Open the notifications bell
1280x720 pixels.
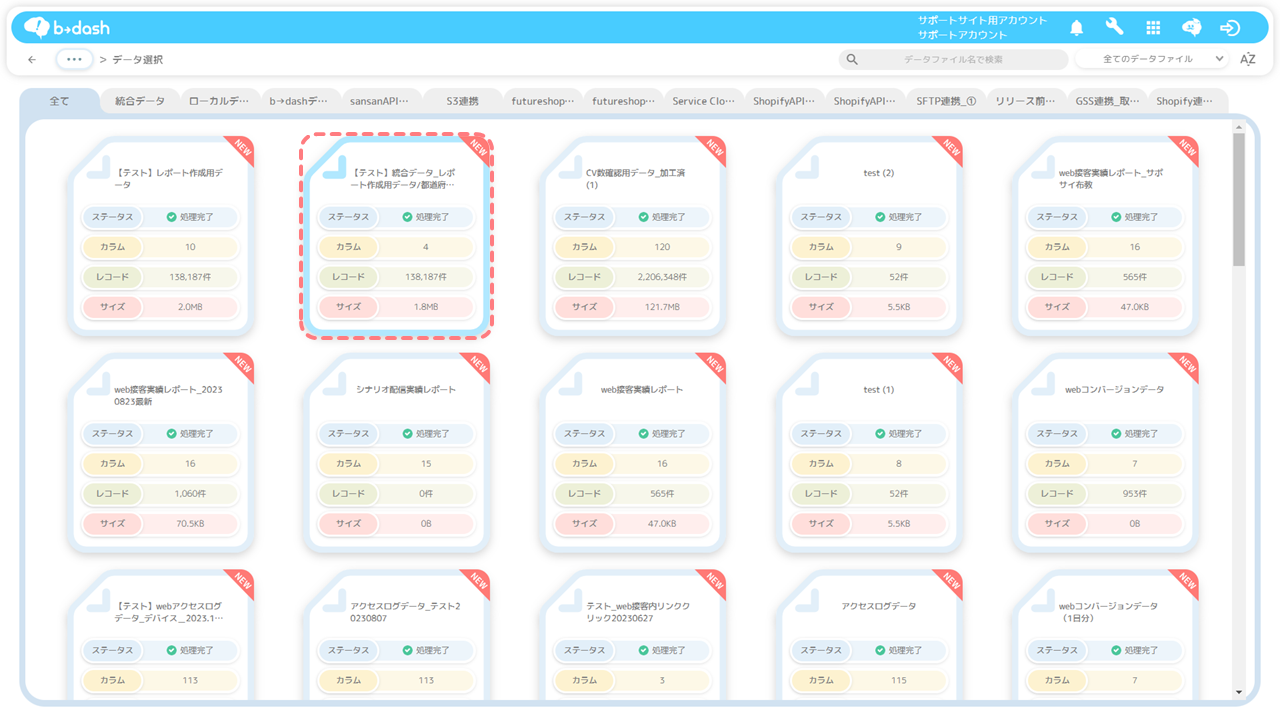[1077, 27]
